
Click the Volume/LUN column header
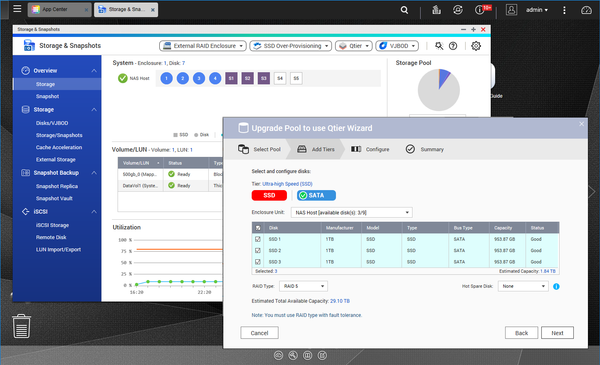[140, 163]
